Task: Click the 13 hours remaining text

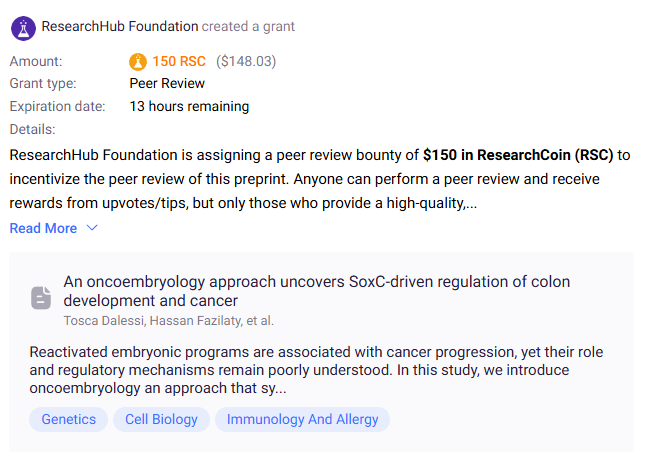Action: coord(189,107)
